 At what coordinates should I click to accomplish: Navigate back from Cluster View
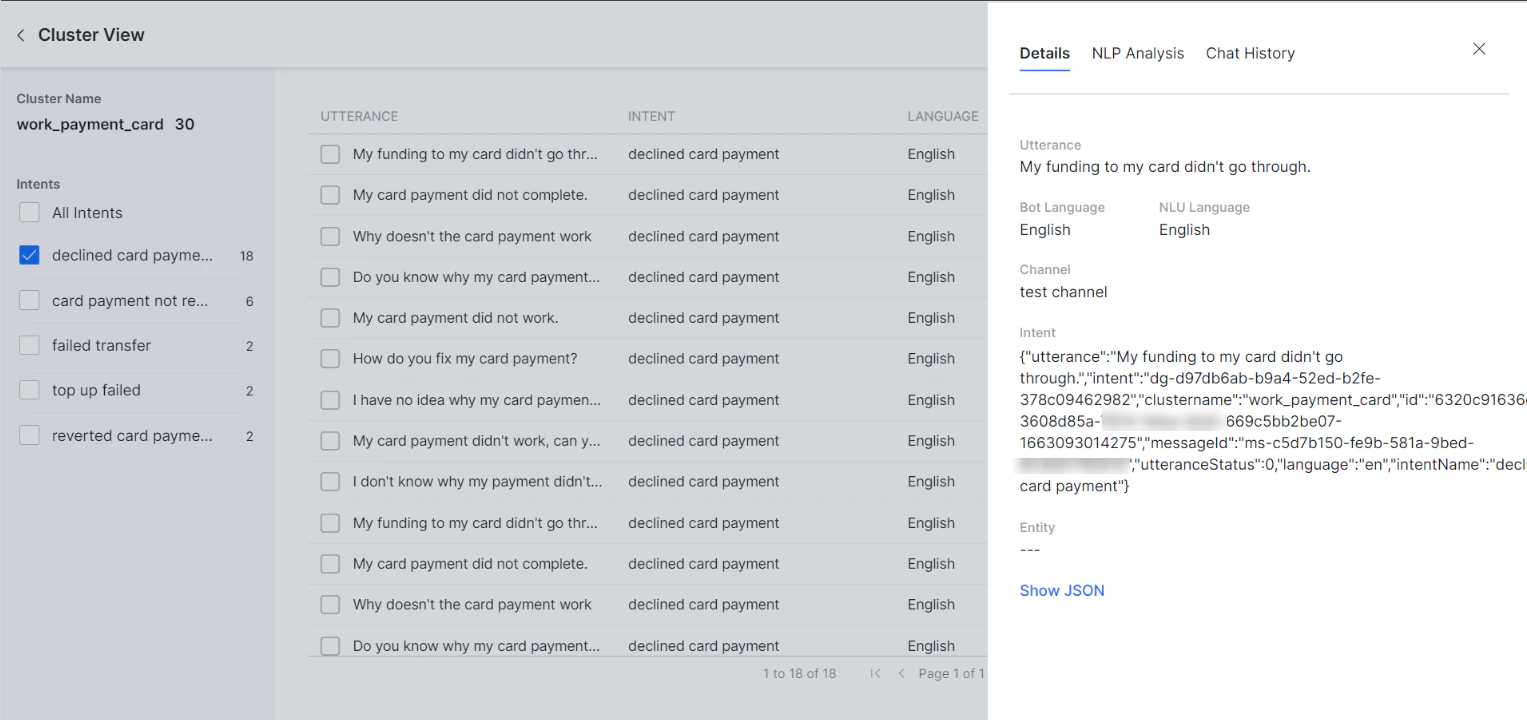[20, 34]
